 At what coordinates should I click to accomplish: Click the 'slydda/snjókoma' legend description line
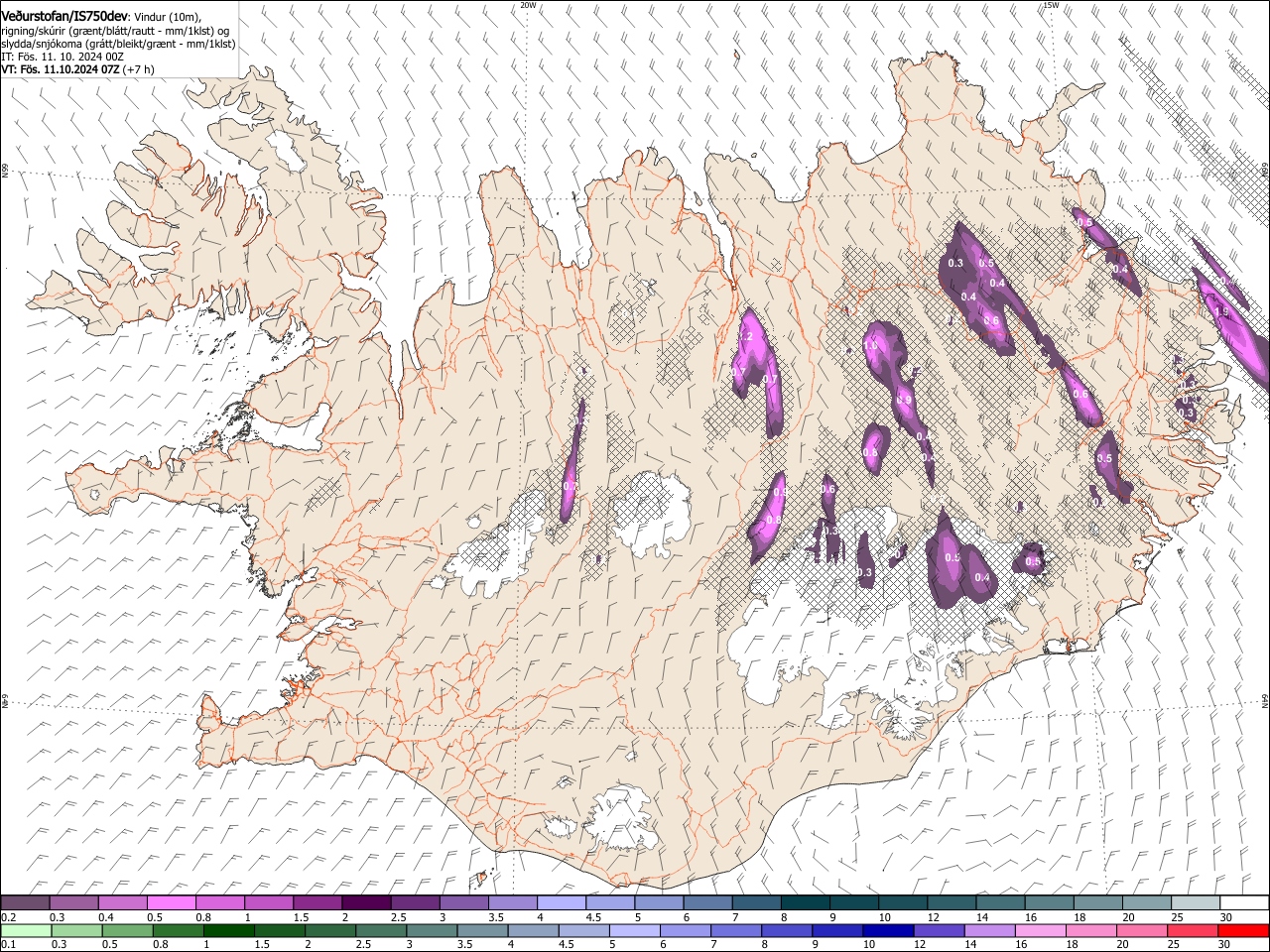118,44
